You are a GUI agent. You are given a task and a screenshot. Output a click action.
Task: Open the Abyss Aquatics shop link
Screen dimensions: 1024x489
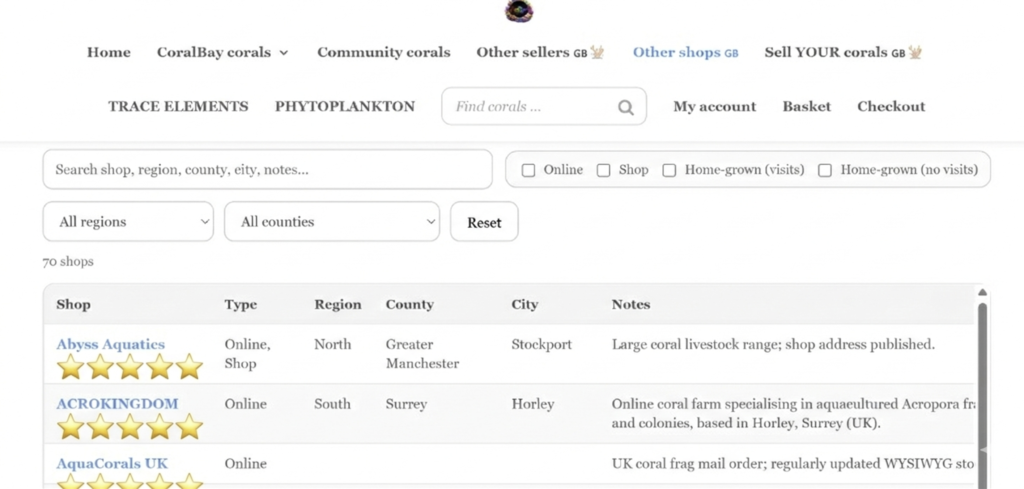[110, 344]
